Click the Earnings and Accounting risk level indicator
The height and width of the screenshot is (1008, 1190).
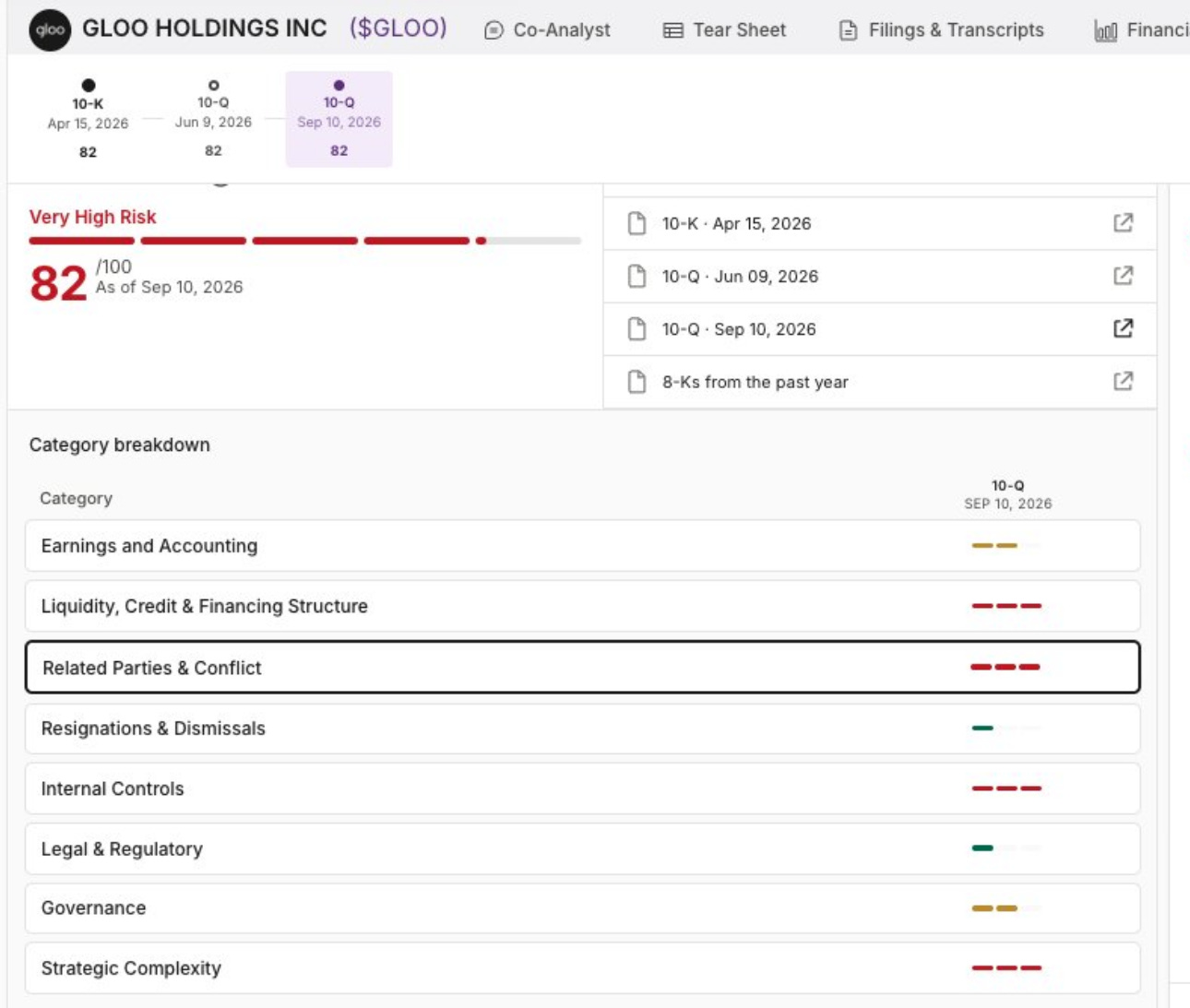[x=1006, y=546]
